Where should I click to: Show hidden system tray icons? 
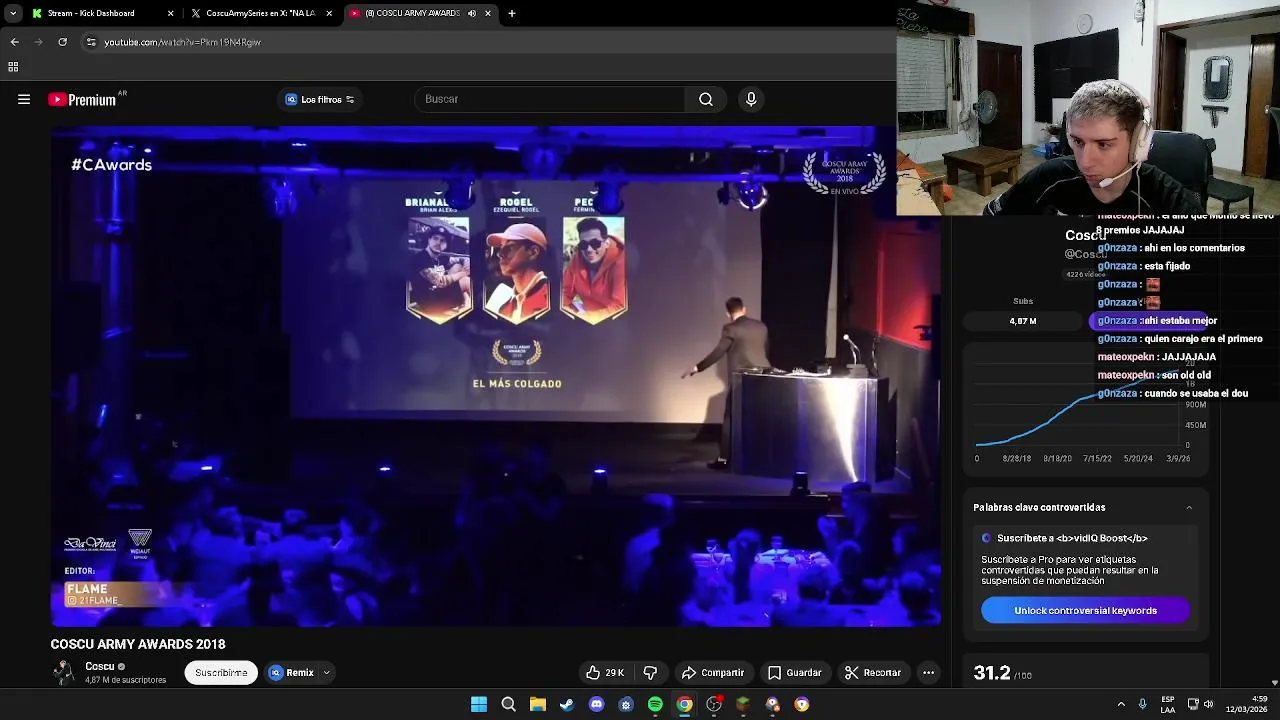click(x=1121, y=704)
